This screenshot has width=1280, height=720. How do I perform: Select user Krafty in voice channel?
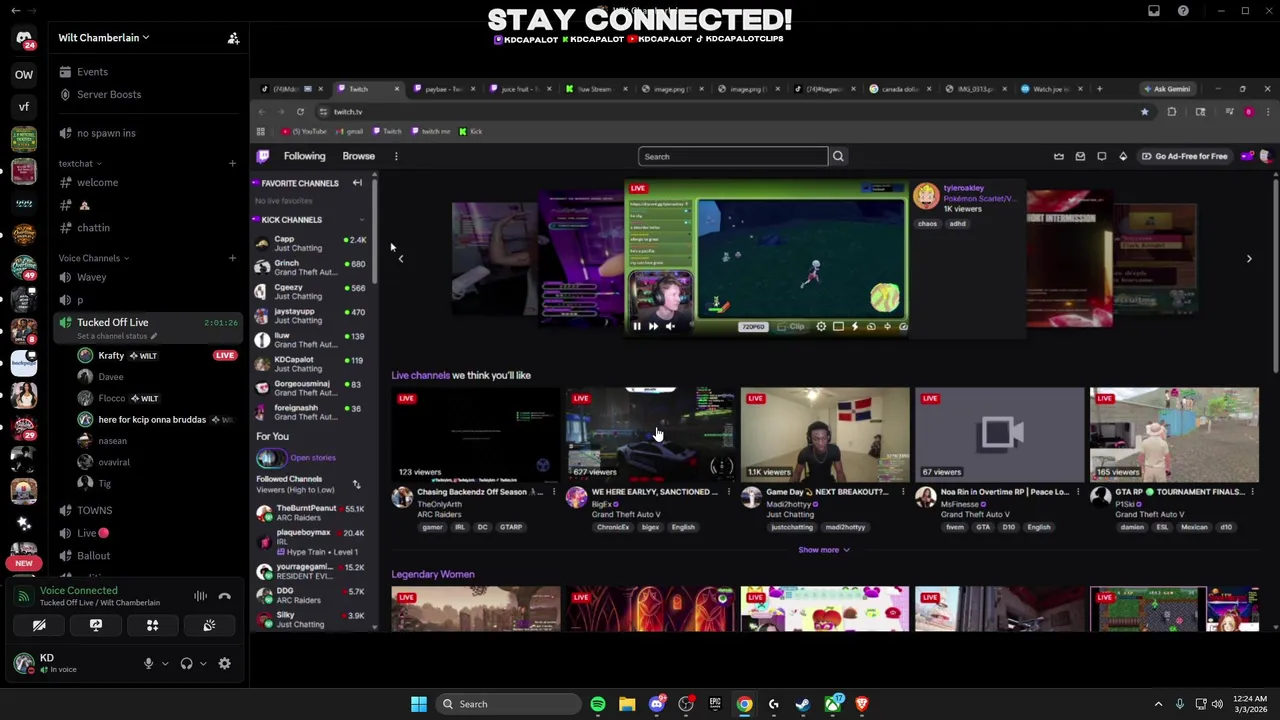click(x=111, y=356)
